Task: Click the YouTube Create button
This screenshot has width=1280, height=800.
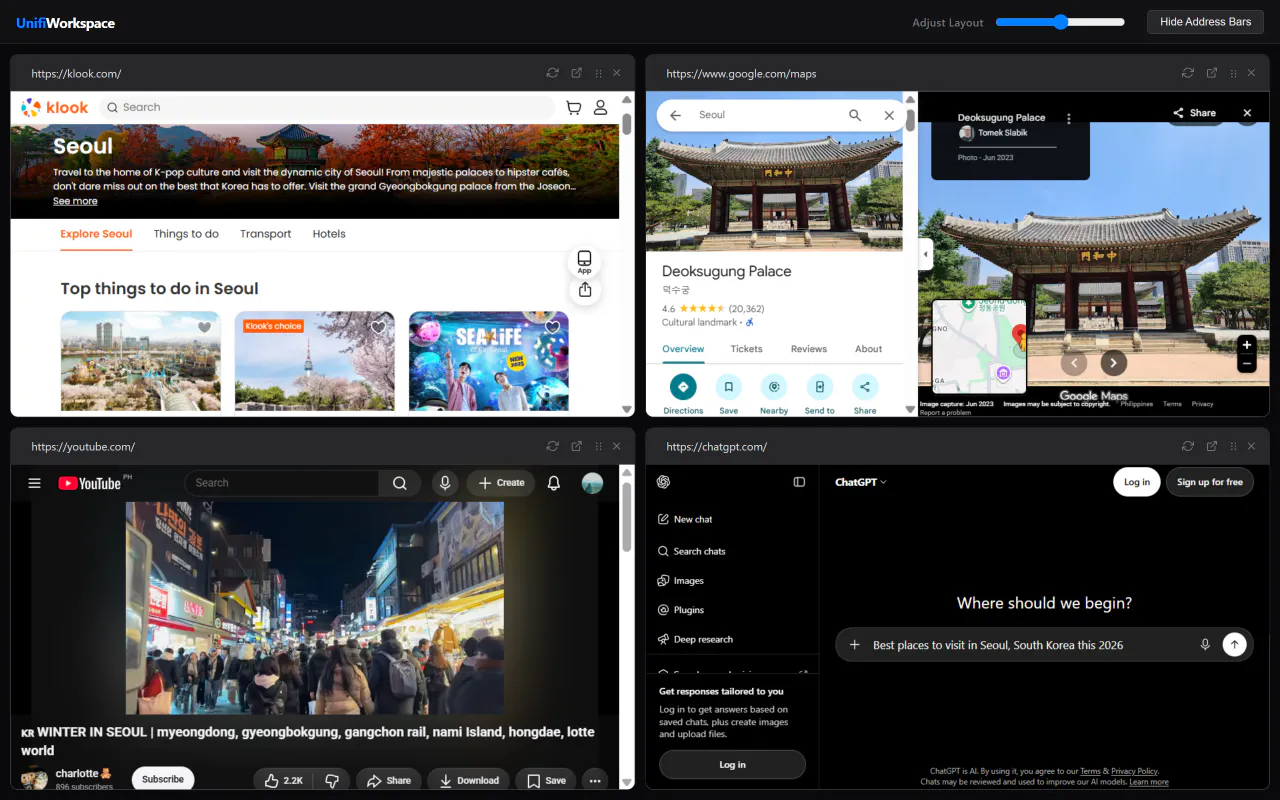Action: [x=502, y=483]
